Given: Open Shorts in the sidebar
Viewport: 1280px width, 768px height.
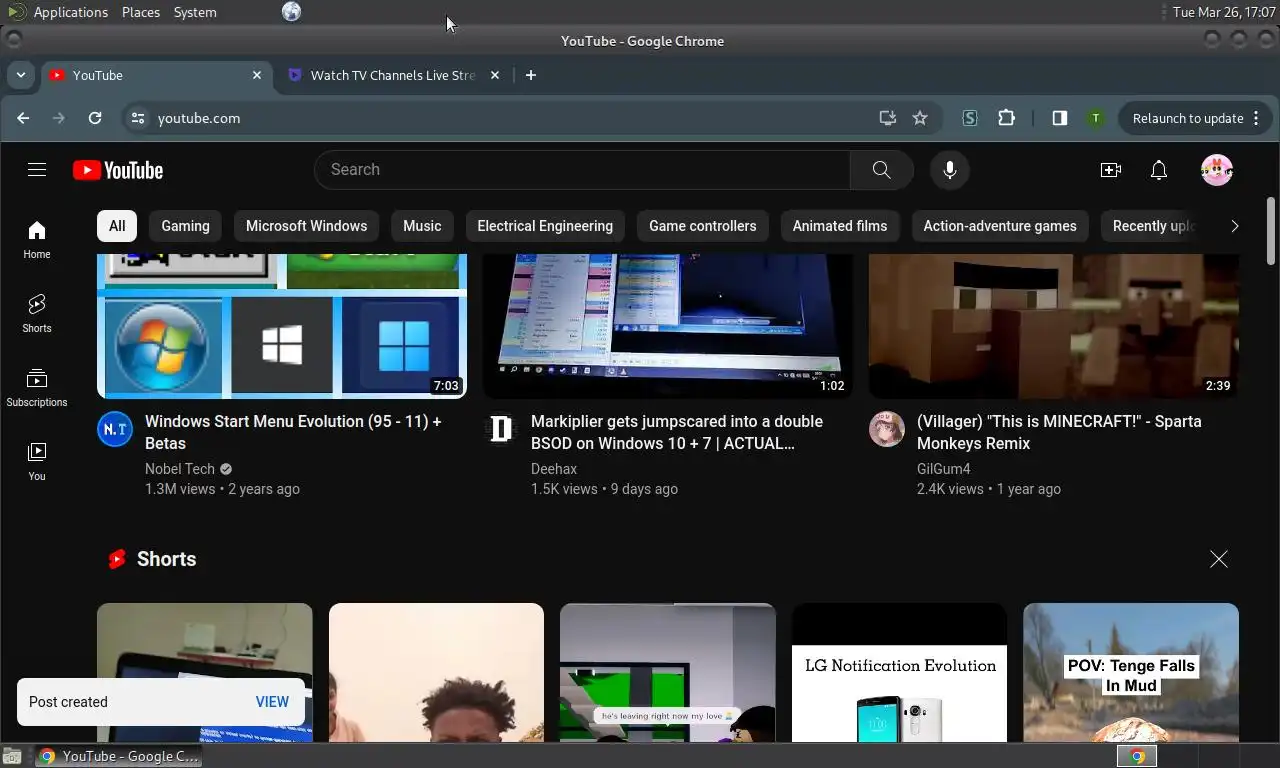Looking at the screenshot, I should [x=37, y=314].
